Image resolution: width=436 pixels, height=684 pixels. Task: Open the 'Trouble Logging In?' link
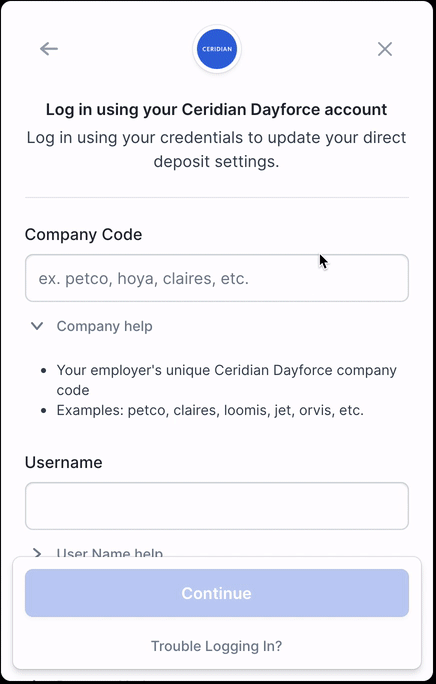point(216,646)
